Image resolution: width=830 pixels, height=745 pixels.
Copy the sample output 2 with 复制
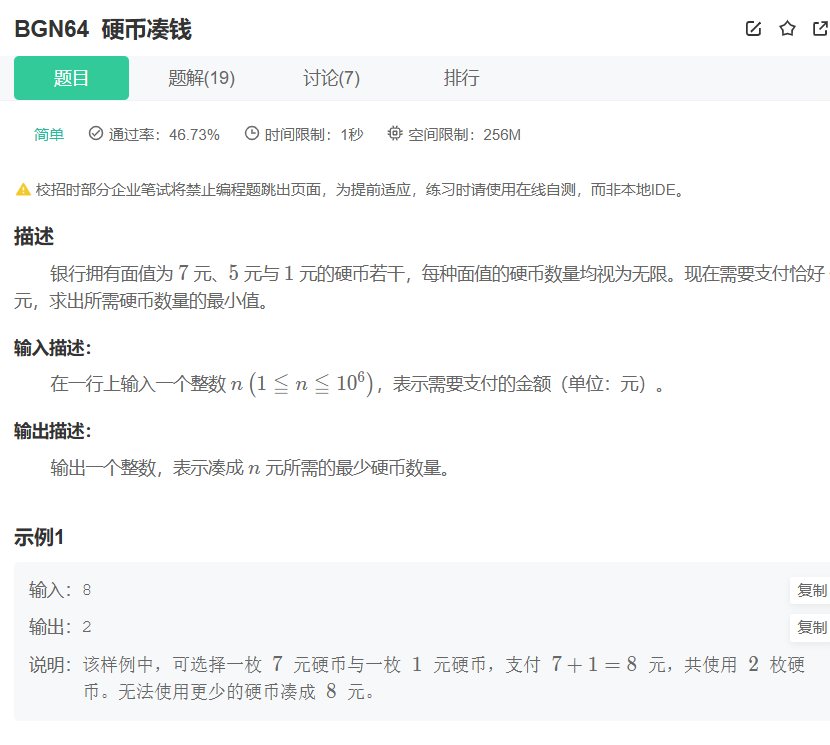pyautogui.click(x=811, y=627)
